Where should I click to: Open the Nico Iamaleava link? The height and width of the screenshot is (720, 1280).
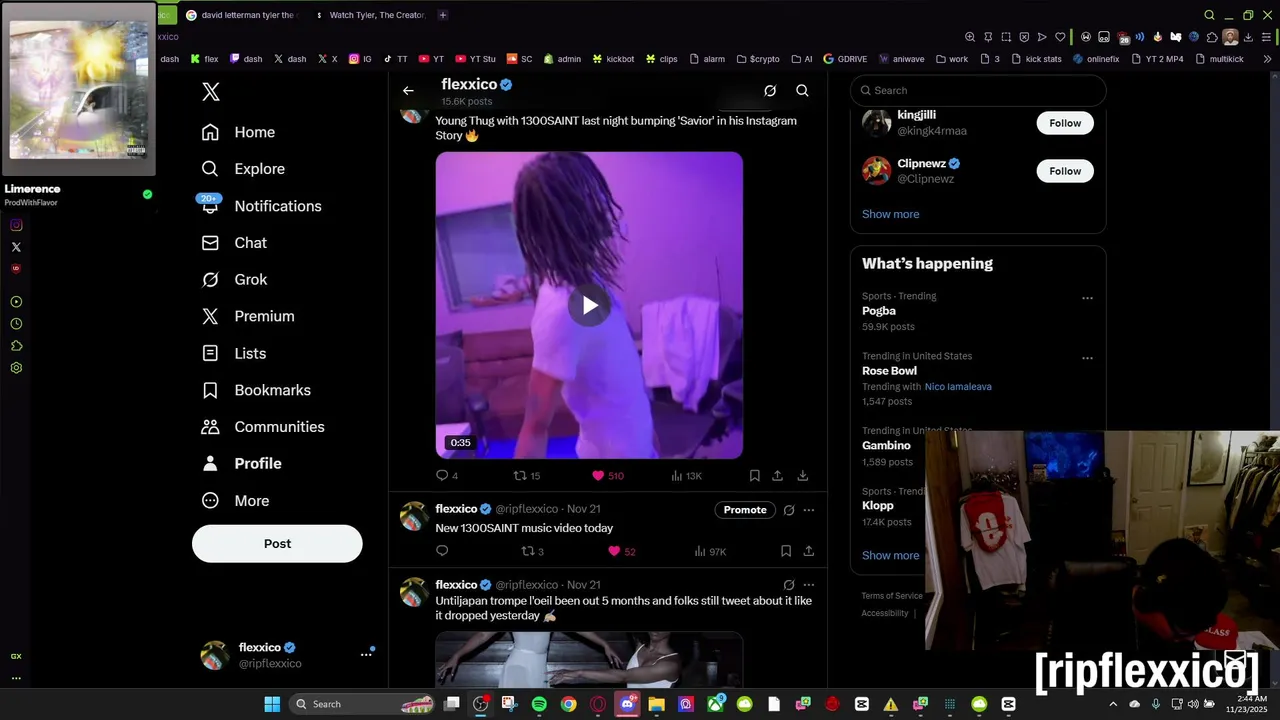click(x=958, y=387)
